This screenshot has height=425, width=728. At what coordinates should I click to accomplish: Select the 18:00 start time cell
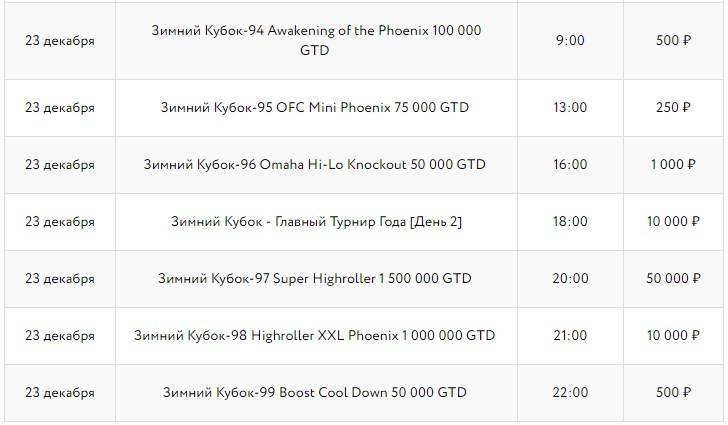570,221
